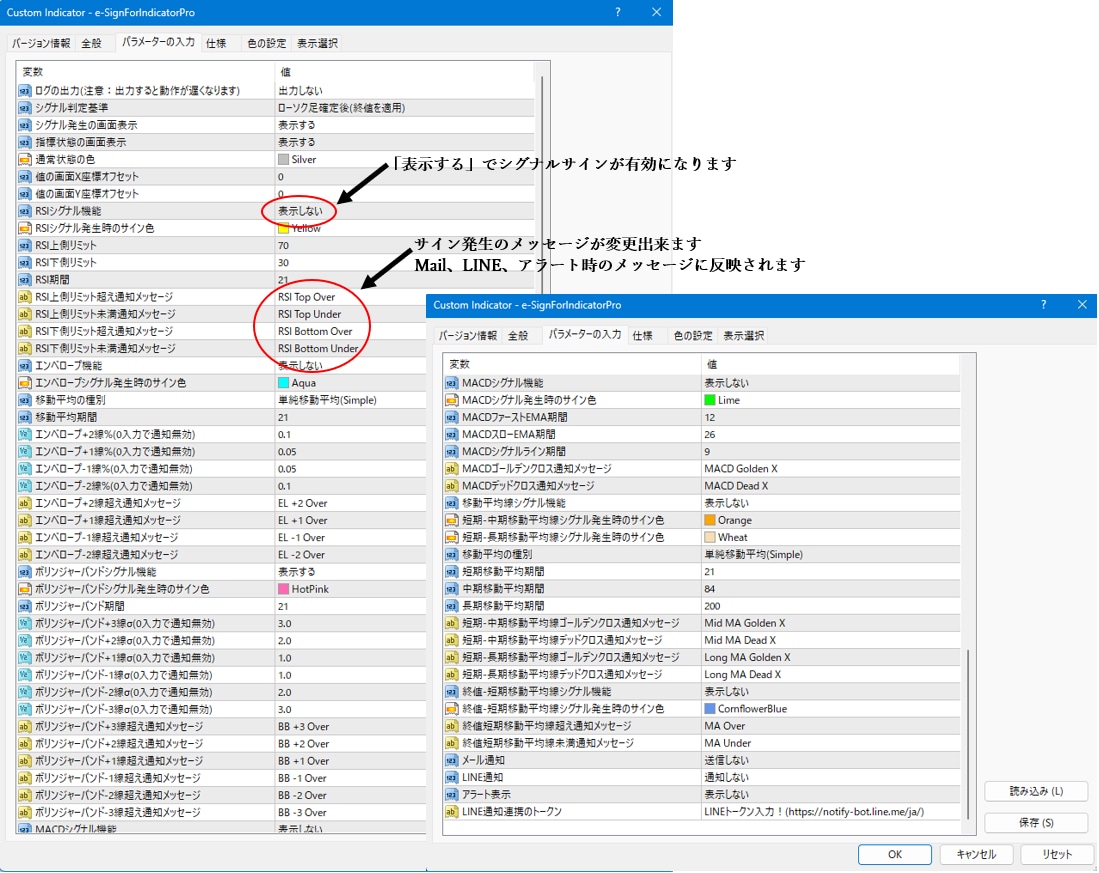The image size is (1099, 873).
Task: Click string icon beside MACDゴールデンクロス通知メッセージ
Action: click(451, 469)
